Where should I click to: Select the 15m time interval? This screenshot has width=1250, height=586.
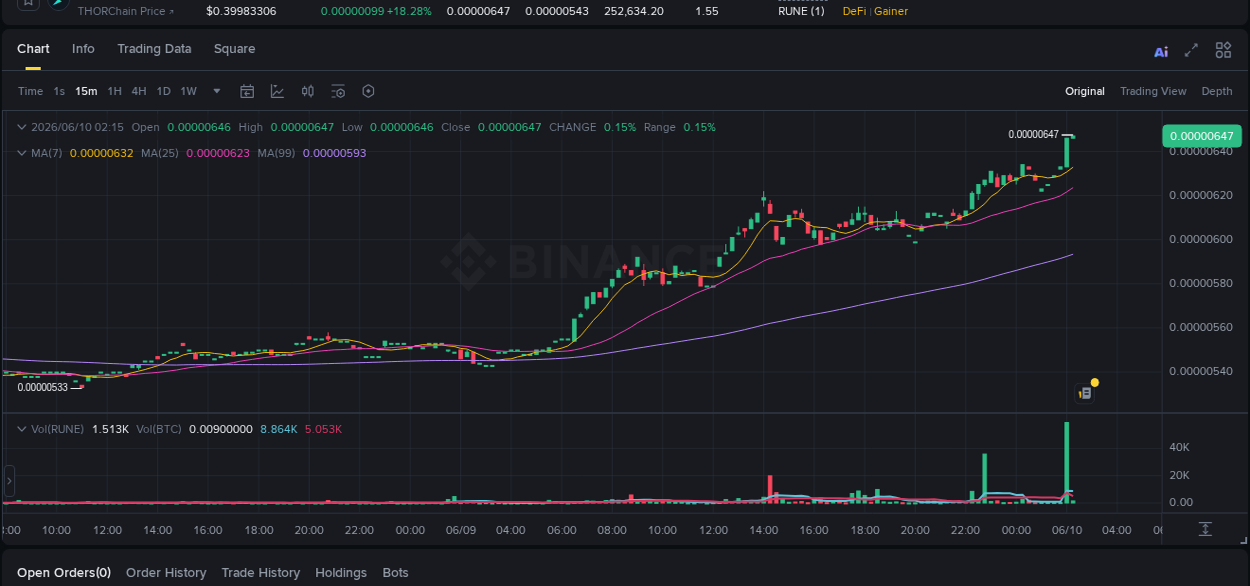click(x=86, y=91)
